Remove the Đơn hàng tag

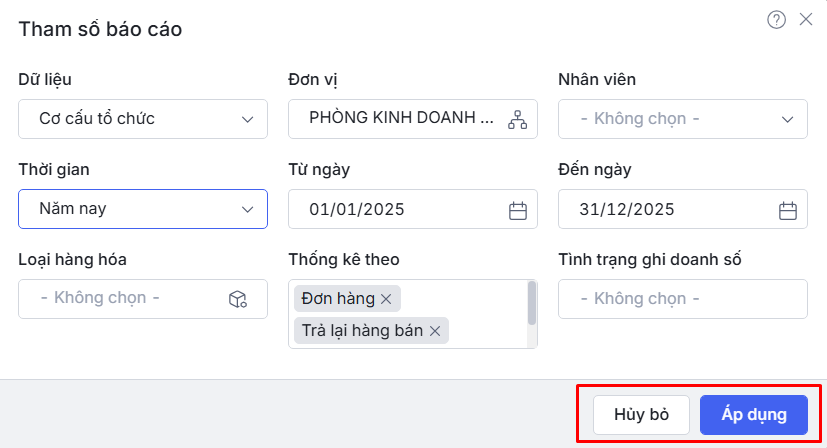[x=386, y=298]
